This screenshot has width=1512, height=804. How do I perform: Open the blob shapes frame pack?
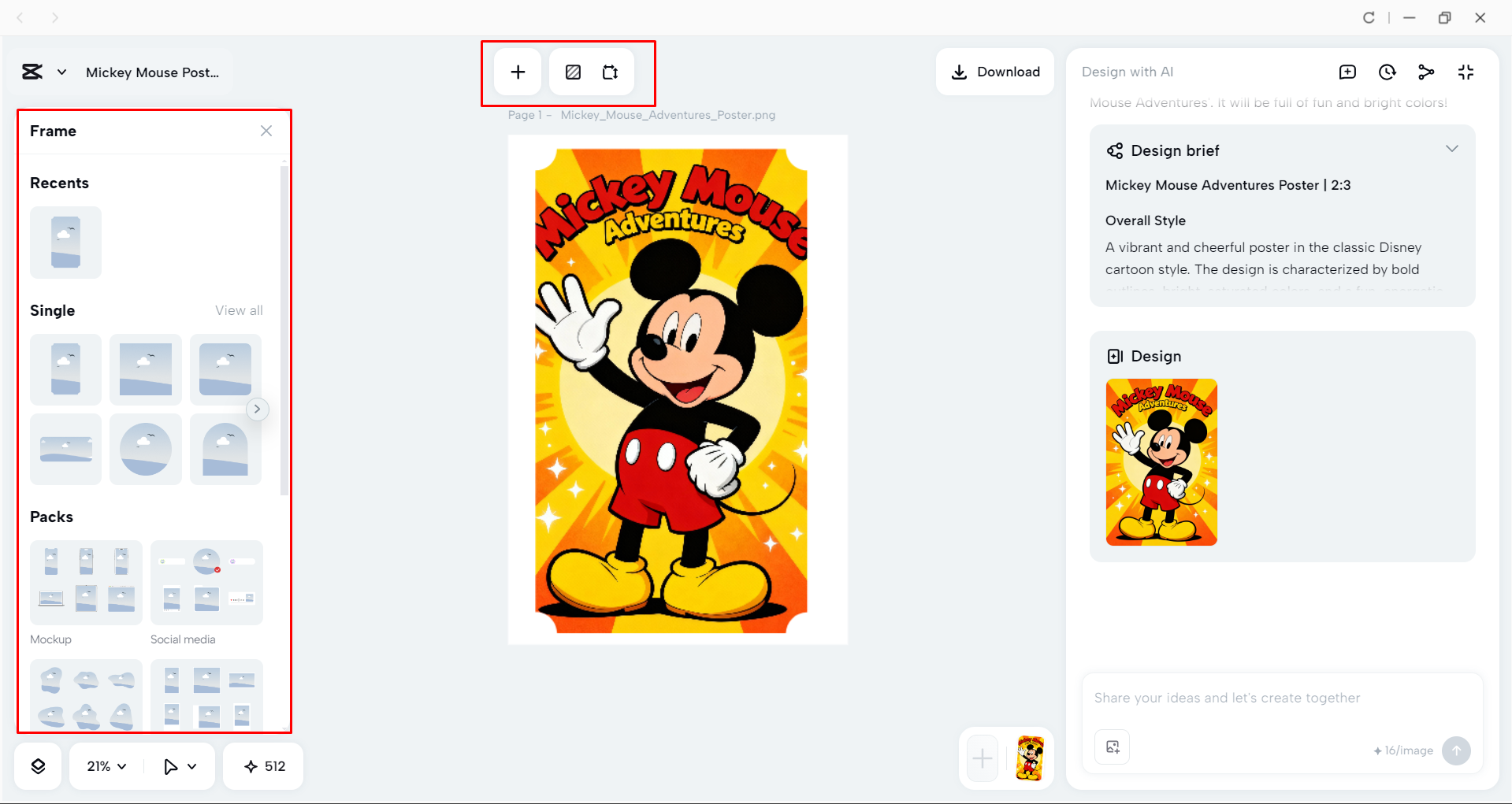[86, 696]
